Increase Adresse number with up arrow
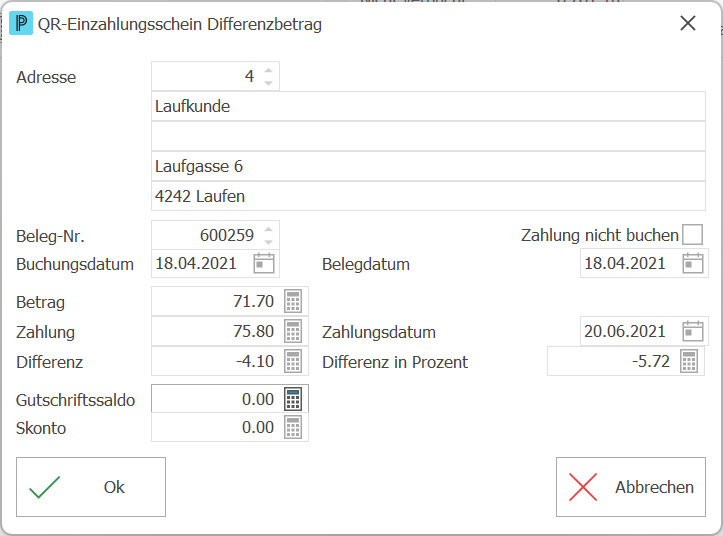Screen dimensions: 723x536 tap(268, 71)
